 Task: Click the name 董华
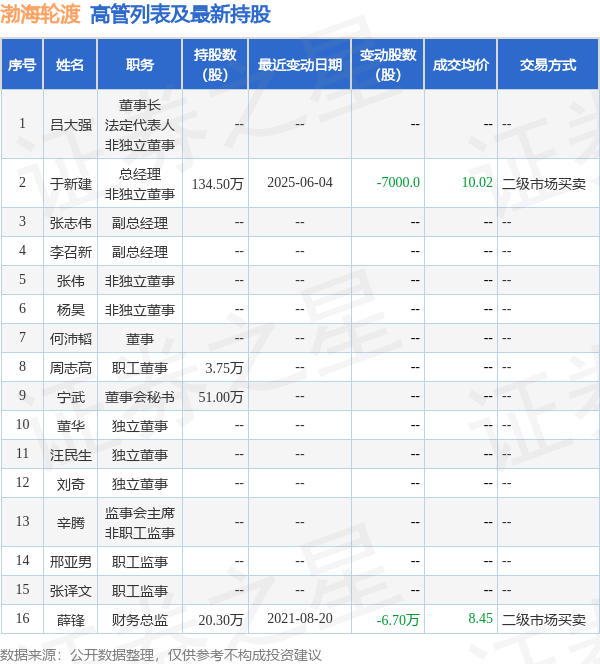(71, 426)
